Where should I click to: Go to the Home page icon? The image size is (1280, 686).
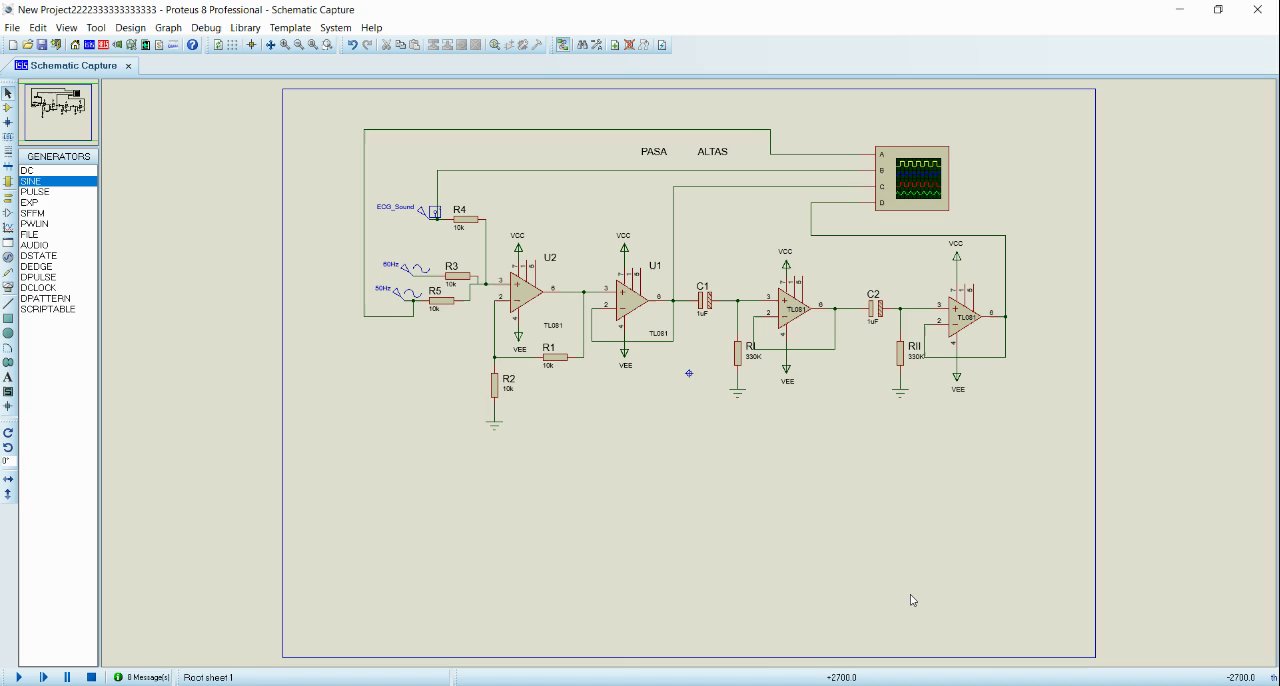pyautogui.click(x=75, y=45)
